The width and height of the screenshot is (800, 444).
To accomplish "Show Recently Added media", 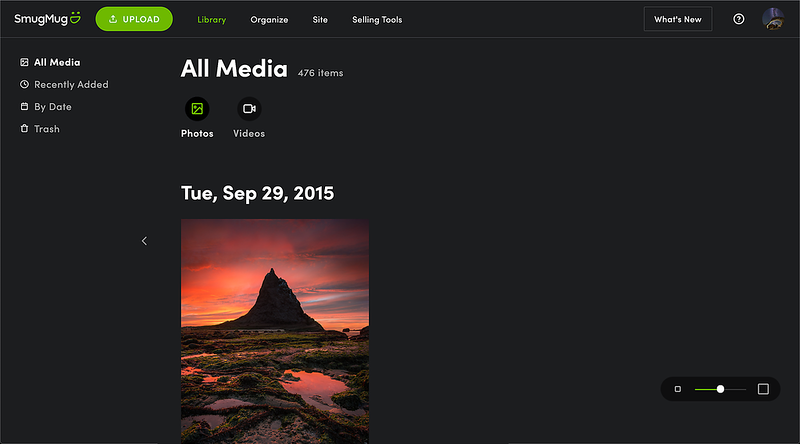I will click(x=70, y=85).
